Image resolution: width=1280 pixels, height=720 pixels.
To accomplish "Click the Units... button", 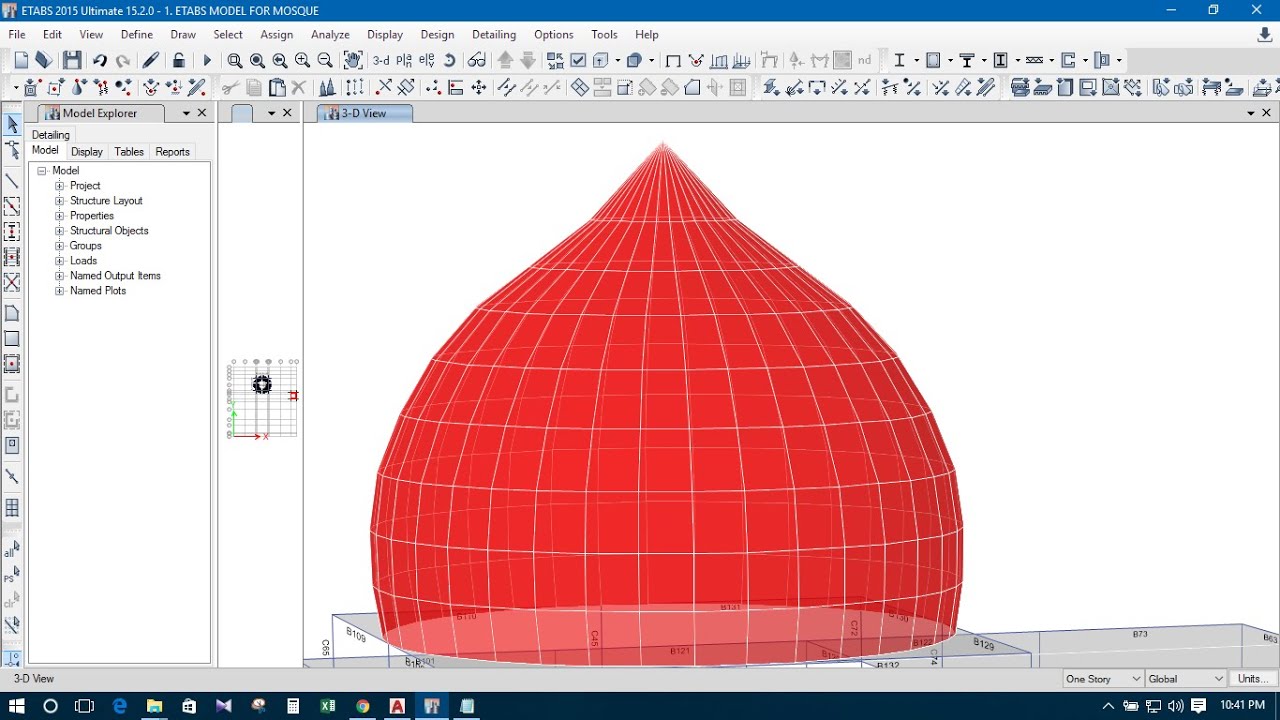I will 1253,678.
